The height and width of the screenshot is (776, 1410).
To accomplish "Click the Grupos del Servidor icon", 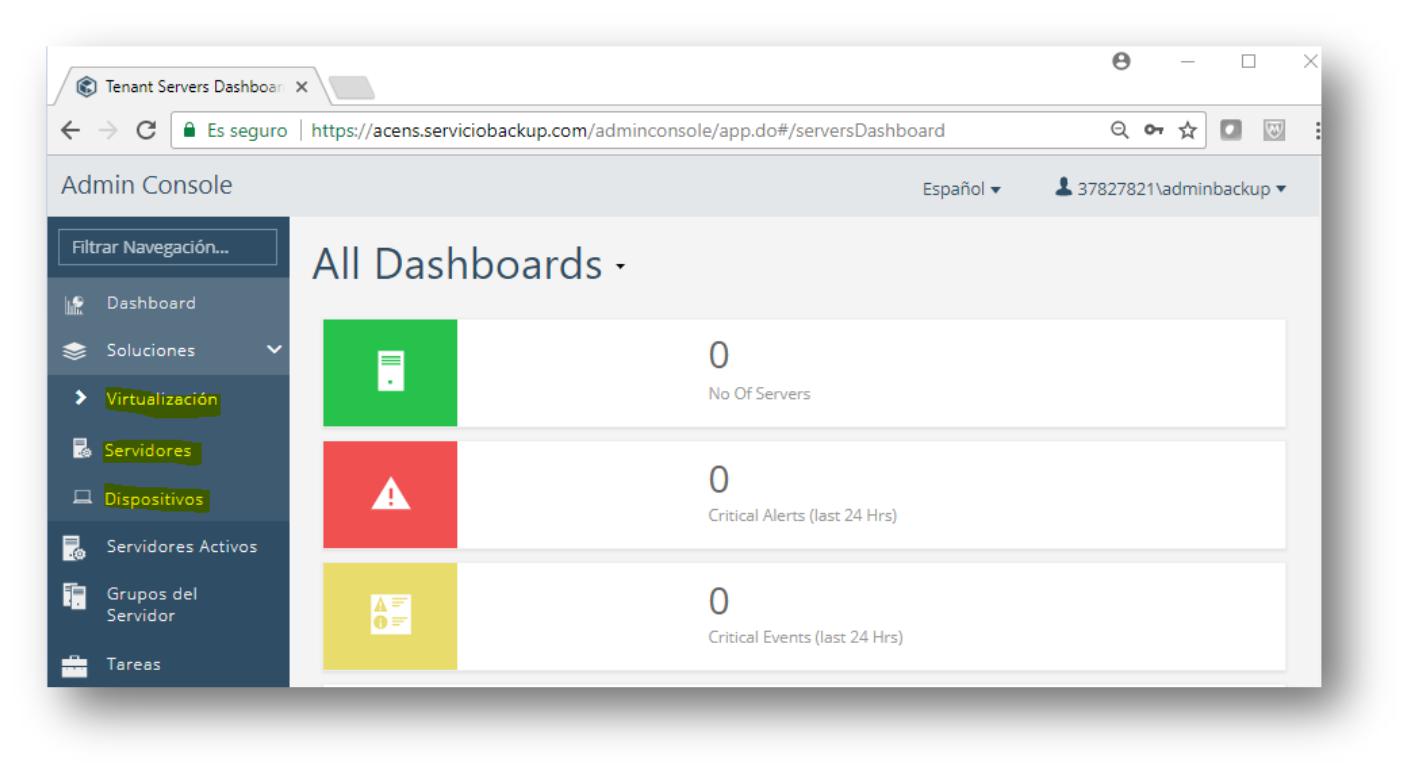I will 74,596.
